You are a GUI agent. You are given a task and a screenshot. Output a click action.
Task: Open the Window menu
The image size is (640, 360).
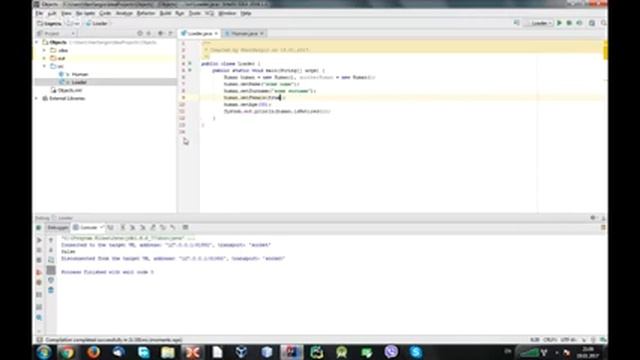point(227,13)
